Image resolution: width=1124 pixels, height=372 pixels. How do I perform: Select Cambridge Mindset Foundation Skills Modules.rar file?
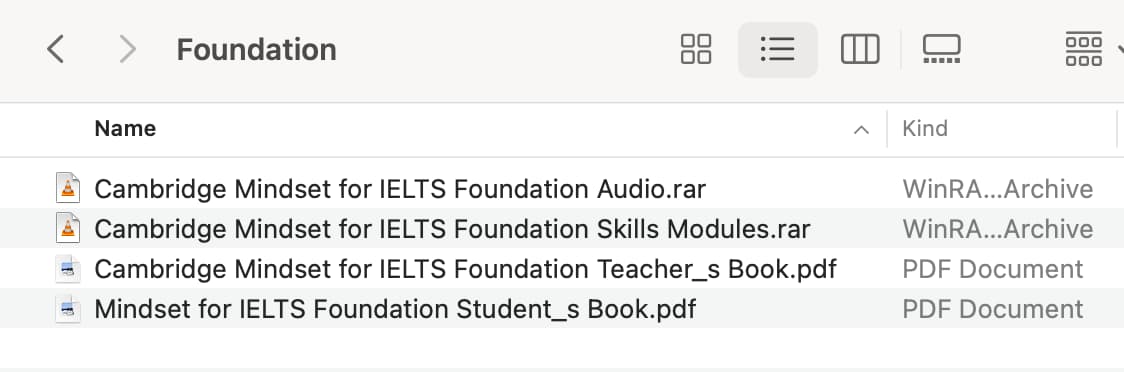pos(452,229)
